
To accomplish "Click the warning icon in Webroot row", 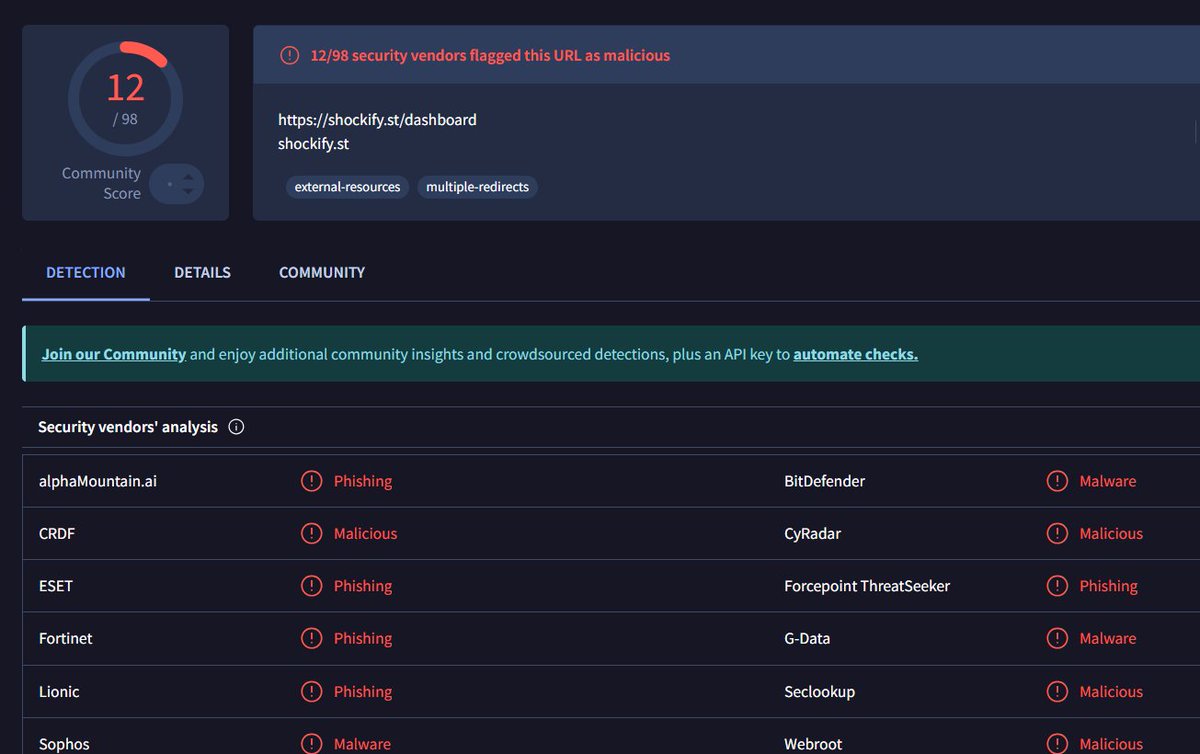I will click(1057, 743).
